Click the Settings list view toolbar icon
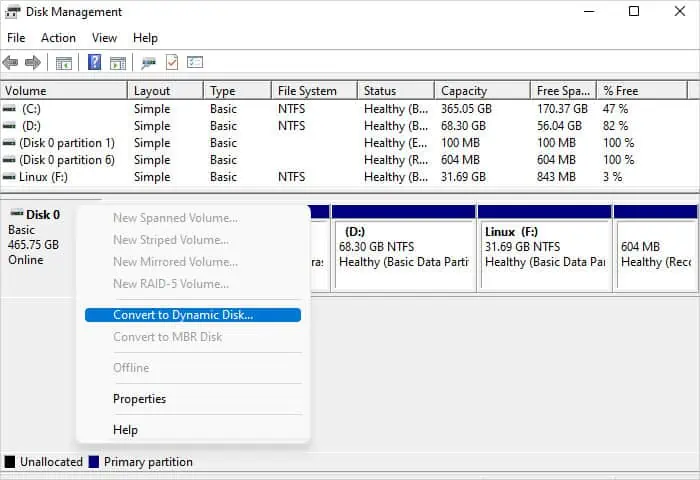This screenshot has width=700, height=480. tap(195, 62)
